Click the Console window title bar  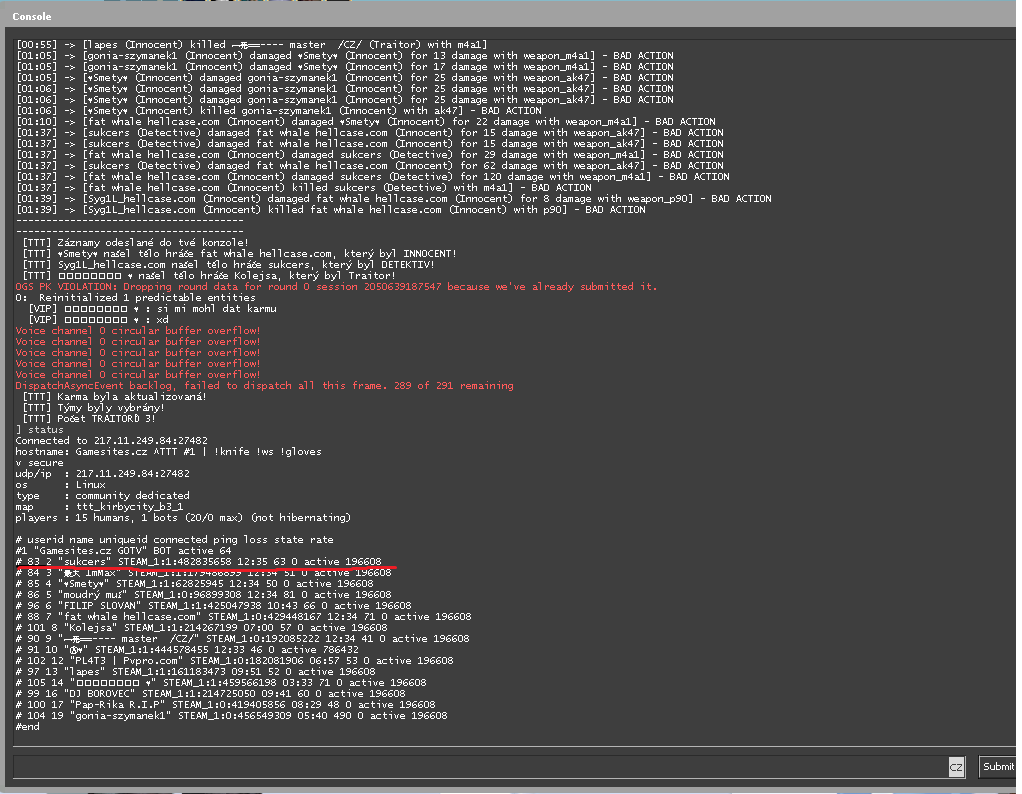click(500, 16)
